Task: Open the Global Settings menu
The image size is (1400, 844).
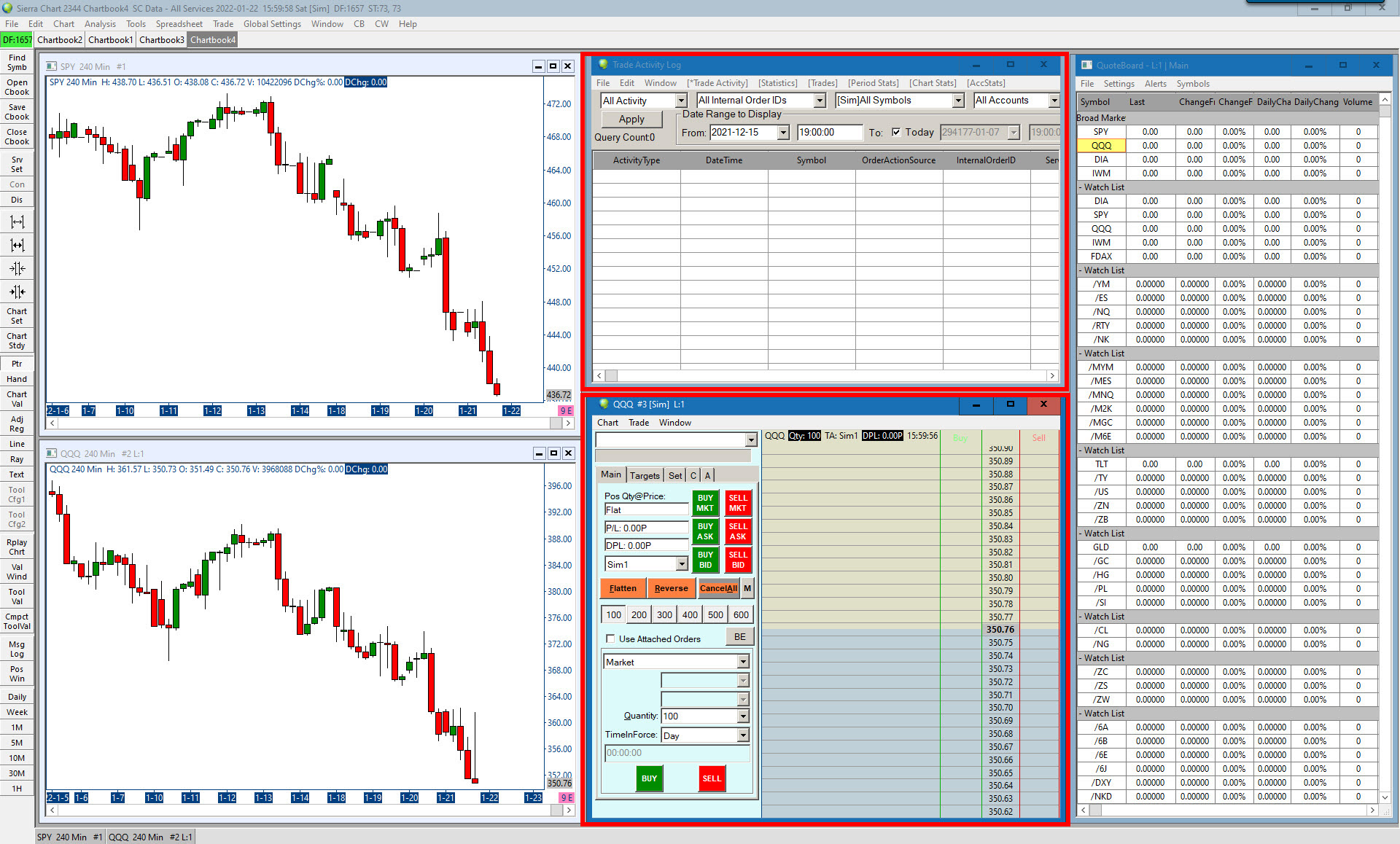Action: (272, 24)
